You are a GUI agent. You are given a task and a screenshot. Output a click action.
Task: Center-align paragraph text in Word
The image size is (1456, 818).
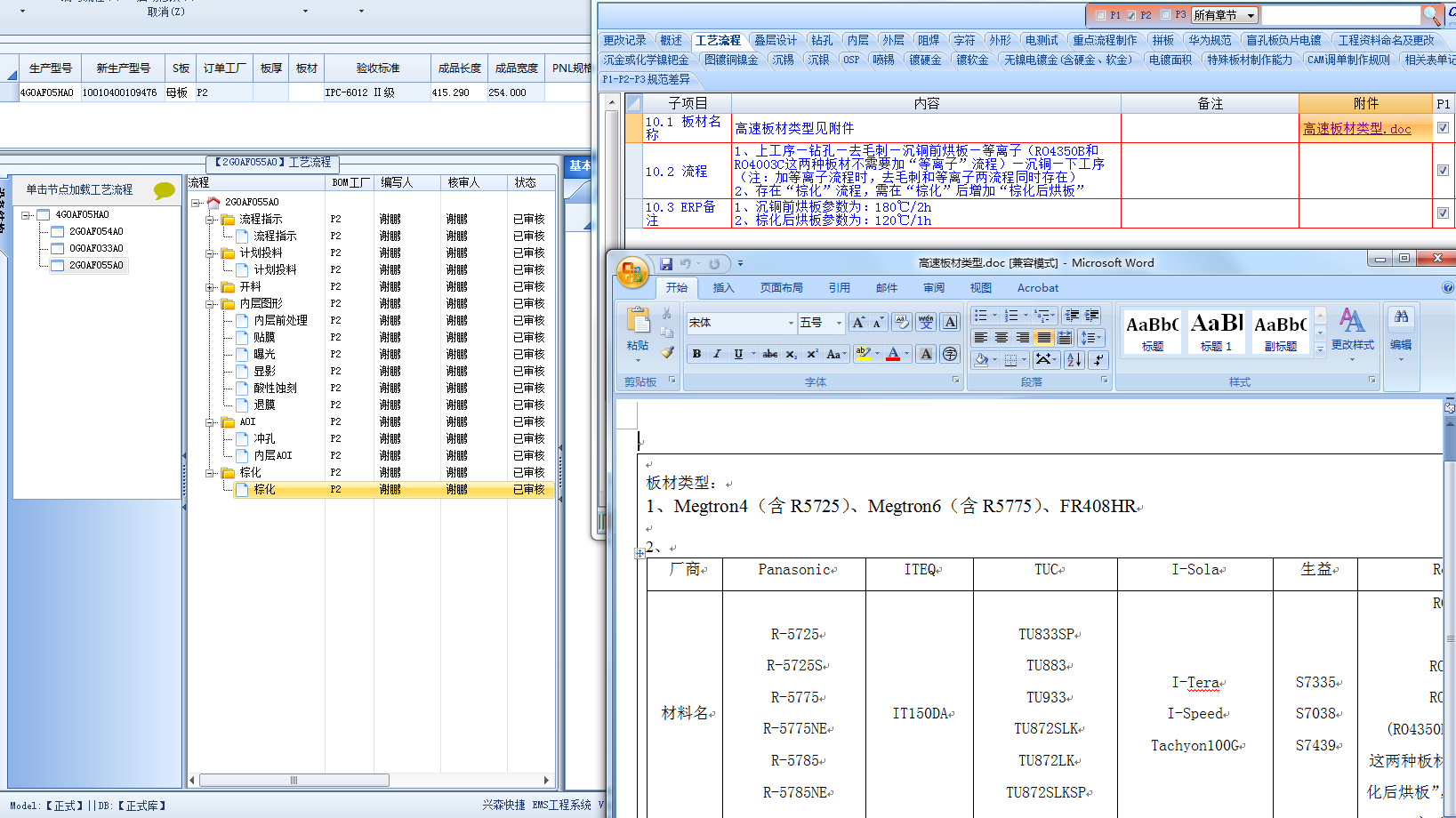click(x=1002, y=338)
